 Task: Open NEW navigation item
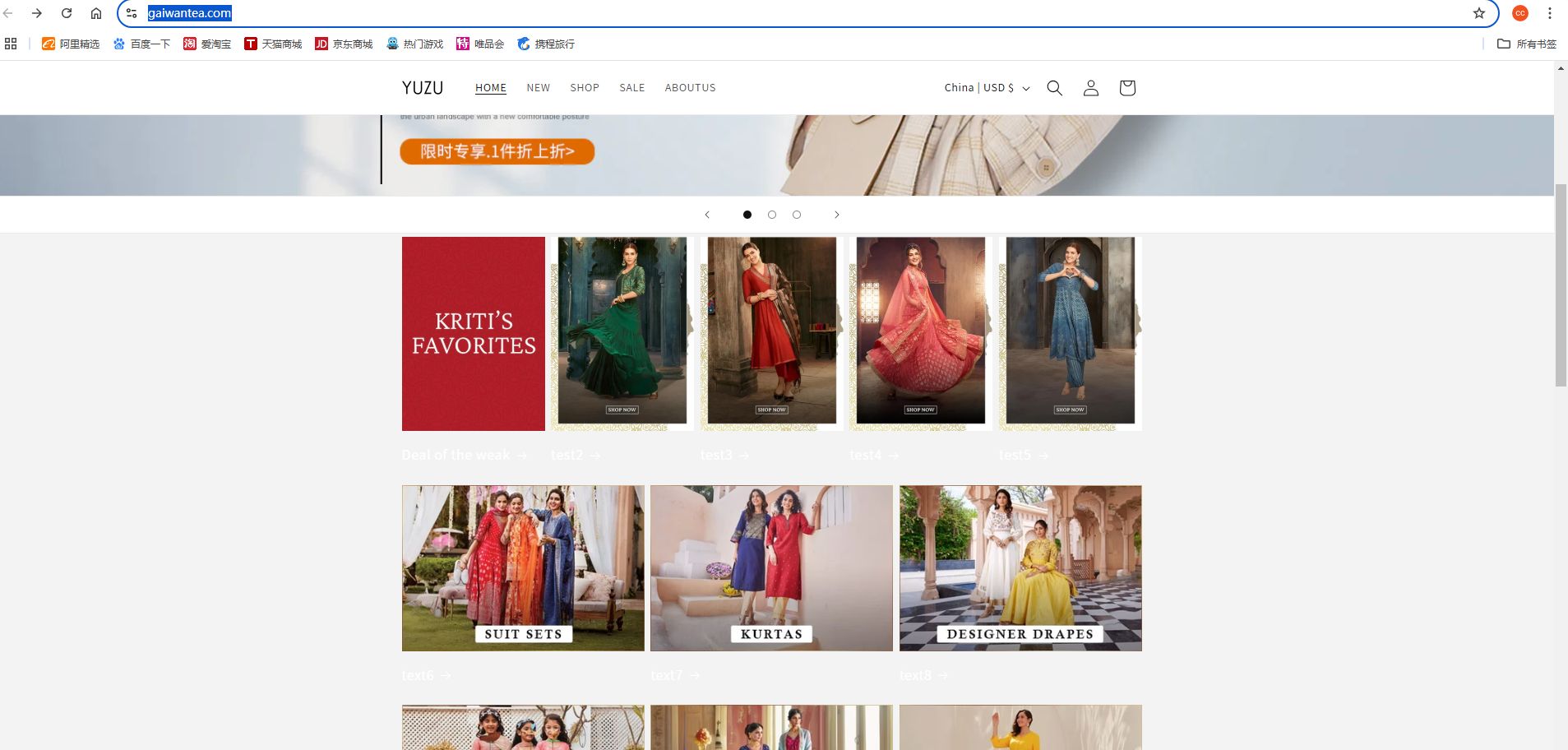click(x=539, y=88)
